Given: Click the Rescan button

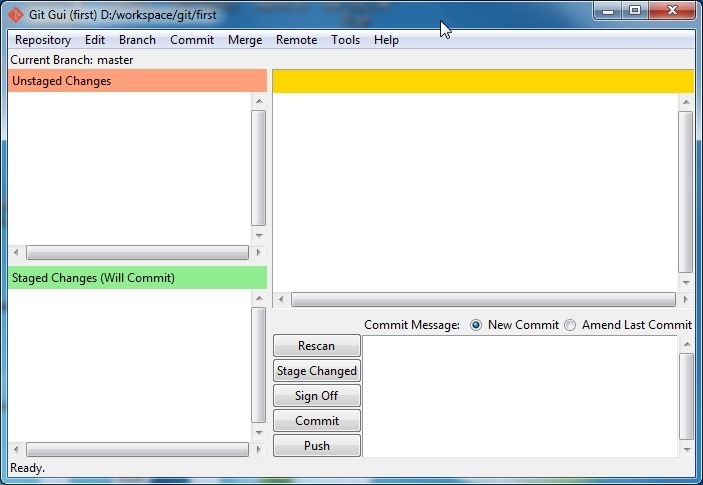Looking at the screenshot, I should (x=317, y=346).
